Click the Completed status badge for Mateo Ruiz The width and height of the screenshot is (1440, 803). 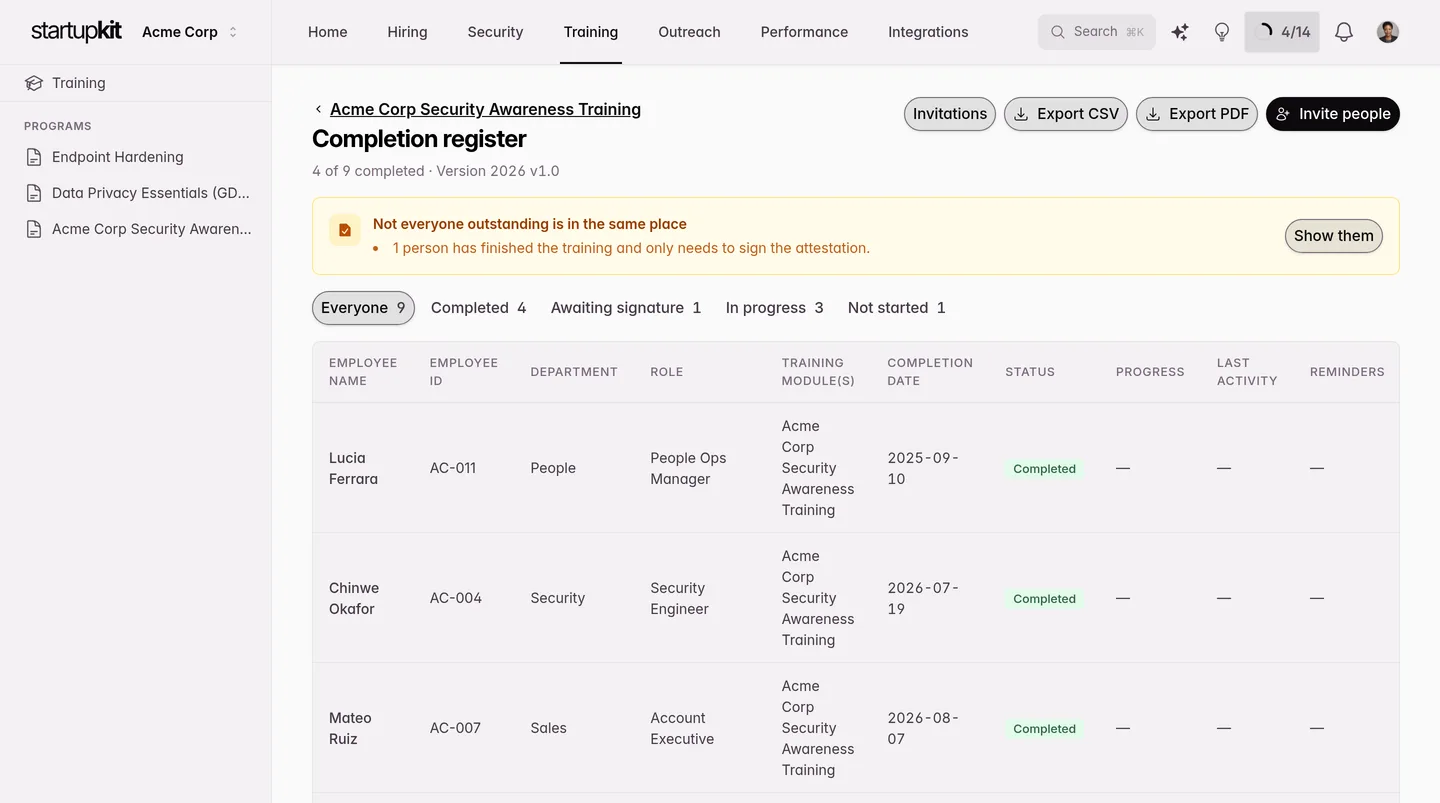[1044, 729]
